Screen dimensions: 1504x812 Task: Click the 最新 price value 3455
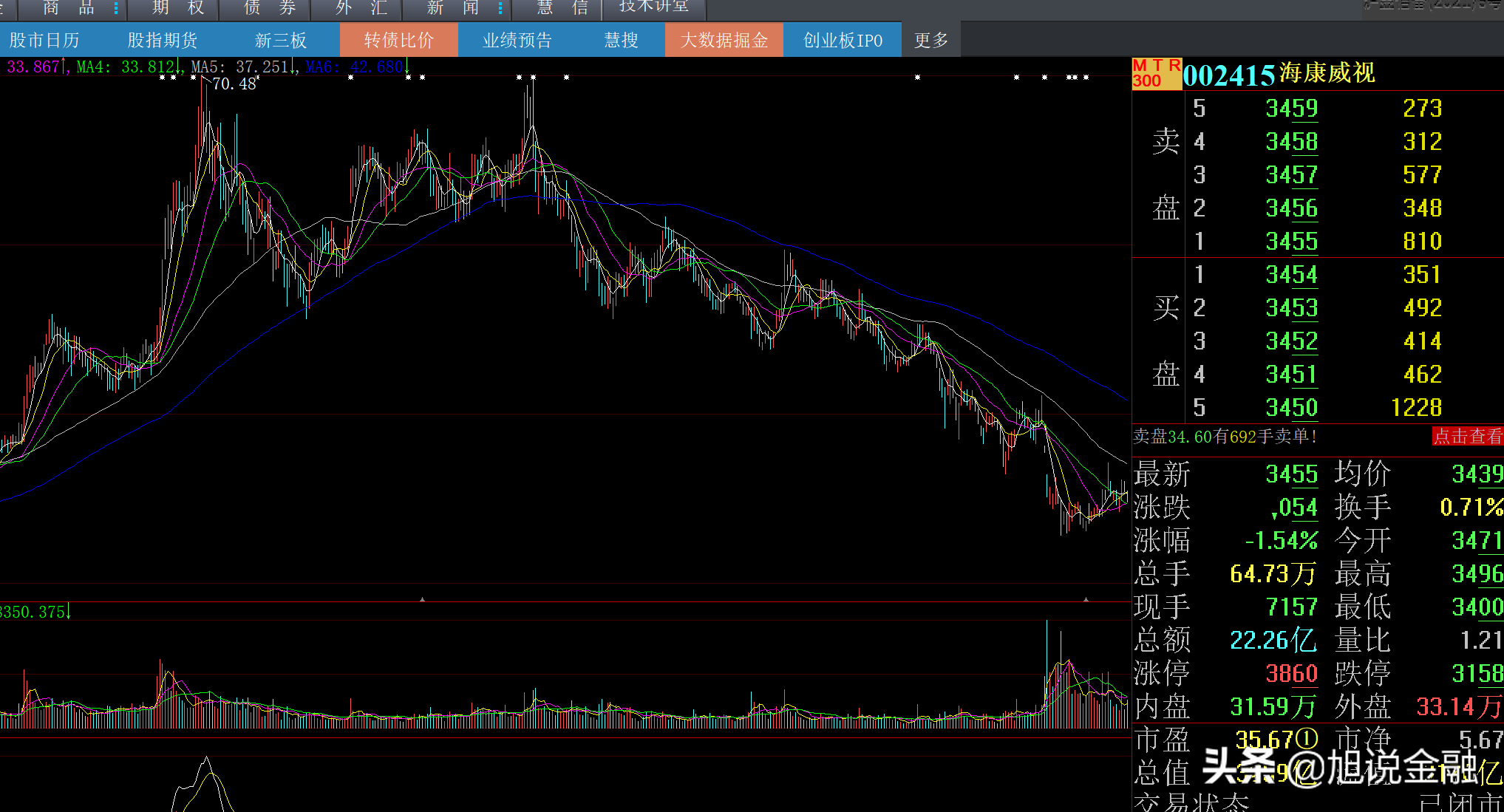coord(1291,474)
